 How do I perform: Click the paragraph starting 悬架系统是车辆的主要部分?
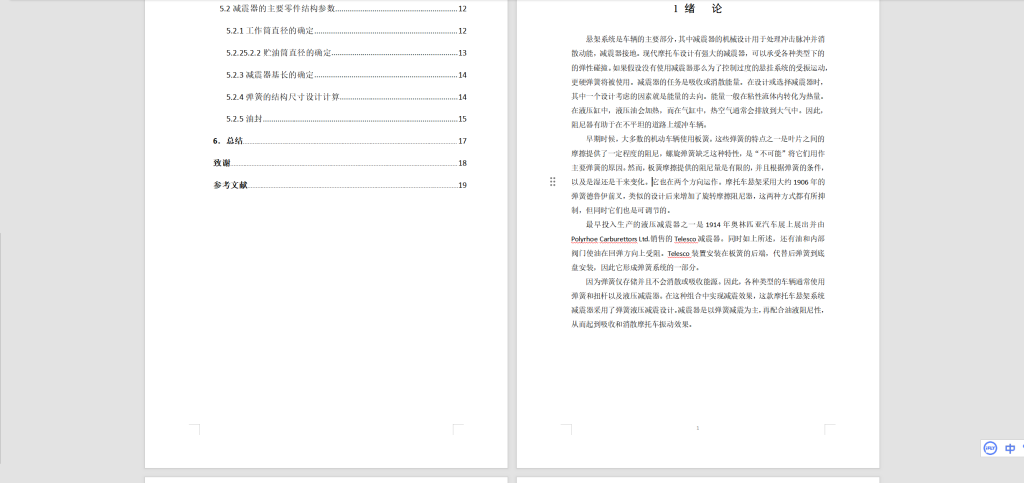pos(698,82)
